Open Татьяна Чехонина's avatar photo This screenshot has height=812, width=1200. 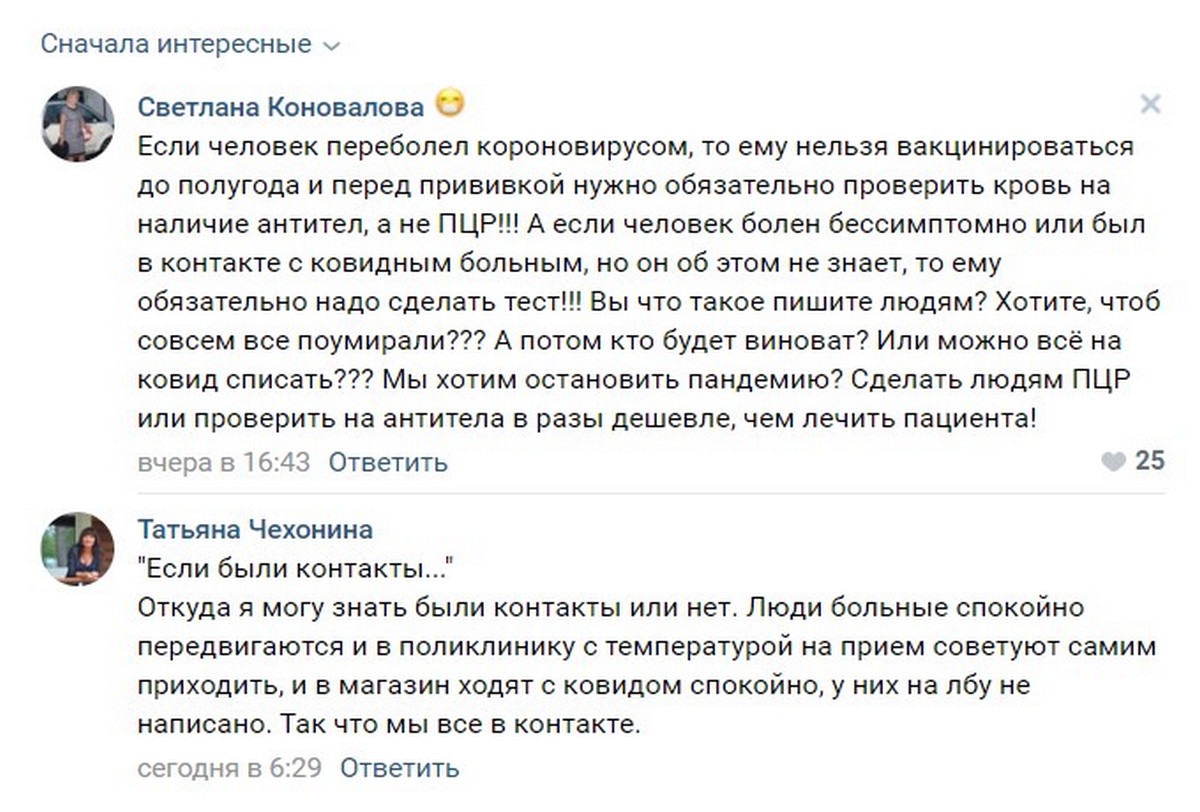click(x=77, y=549)
